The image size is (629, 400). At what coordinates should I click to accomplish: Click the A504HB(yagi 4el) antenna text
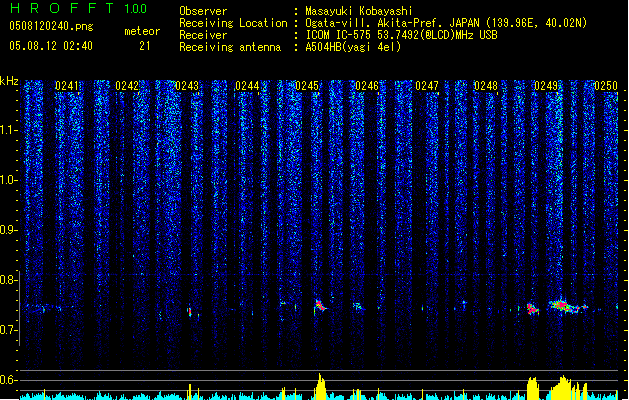coord(353,47)
